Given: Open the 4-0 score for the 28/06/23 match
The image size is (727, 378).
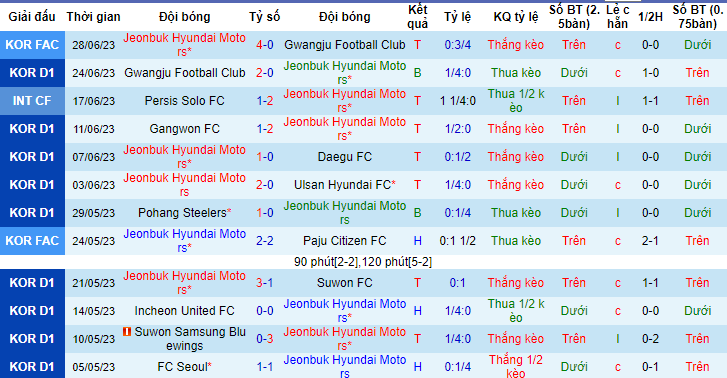Looking at the screenshot, I should (x=265, y=45).
